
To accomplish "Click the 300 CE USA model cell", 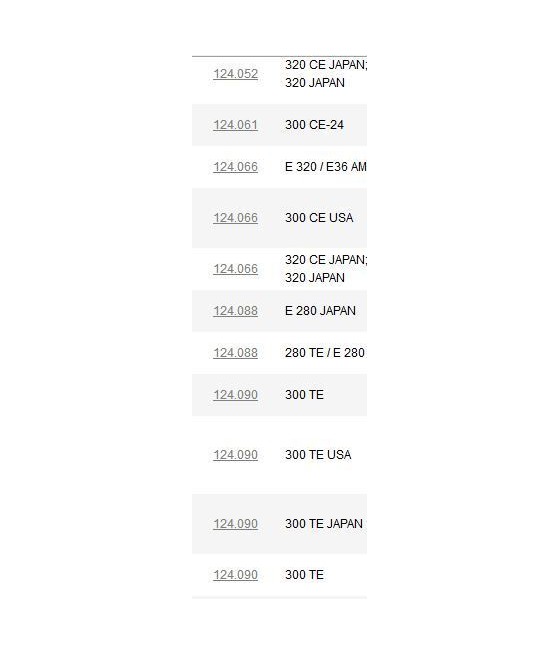I will [x=319, y=218].
